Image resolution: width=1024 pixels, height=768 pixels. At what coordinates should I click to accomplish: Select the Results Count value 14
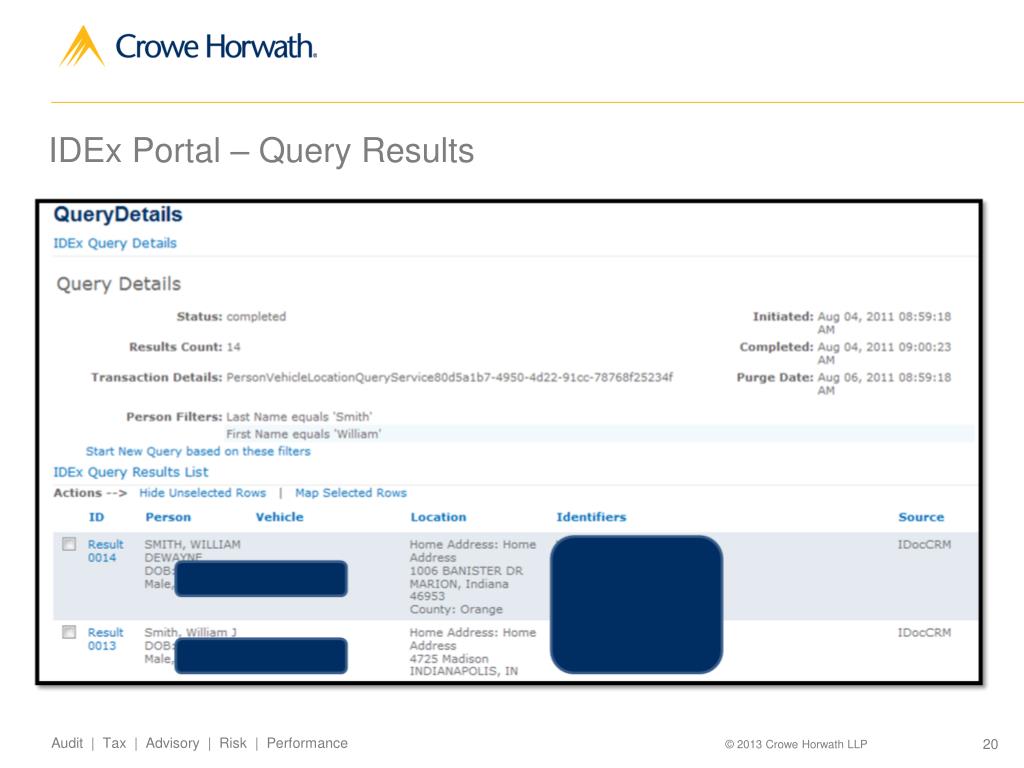tap(233, 347)
